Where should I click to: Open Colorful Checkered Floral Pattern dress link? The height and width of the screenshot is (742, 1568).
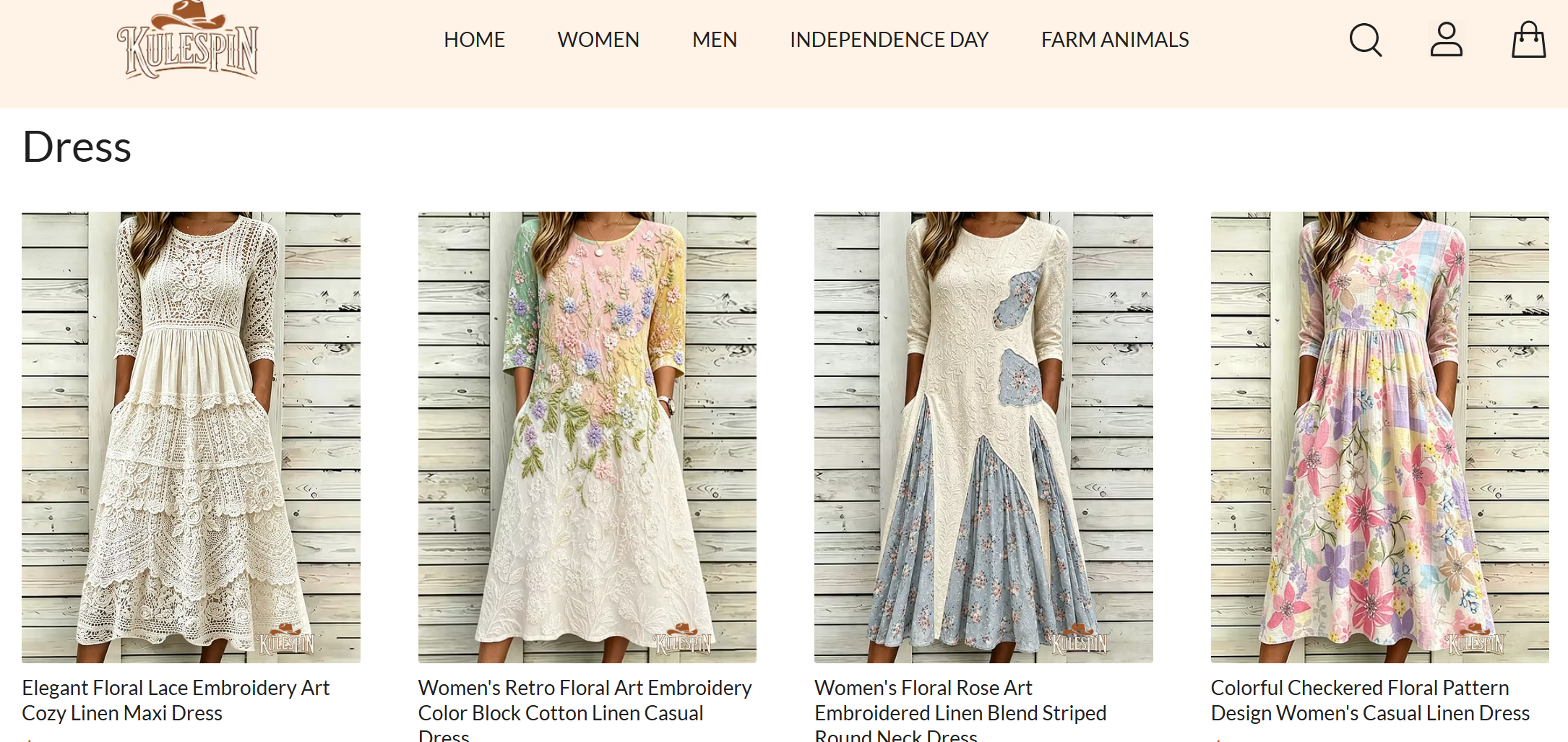[1370, 700]
